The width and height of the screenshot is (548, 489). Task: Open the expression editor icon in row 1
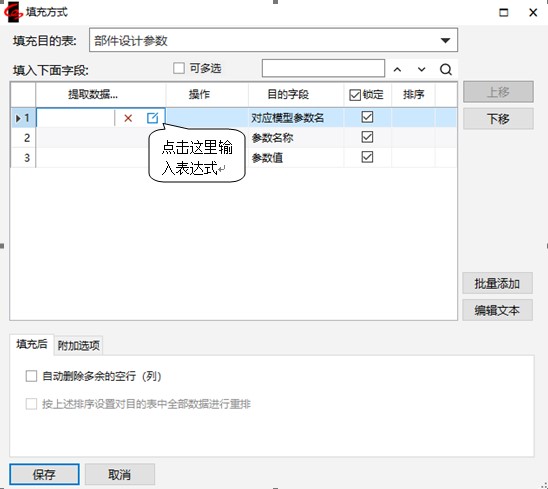[152, 118]
